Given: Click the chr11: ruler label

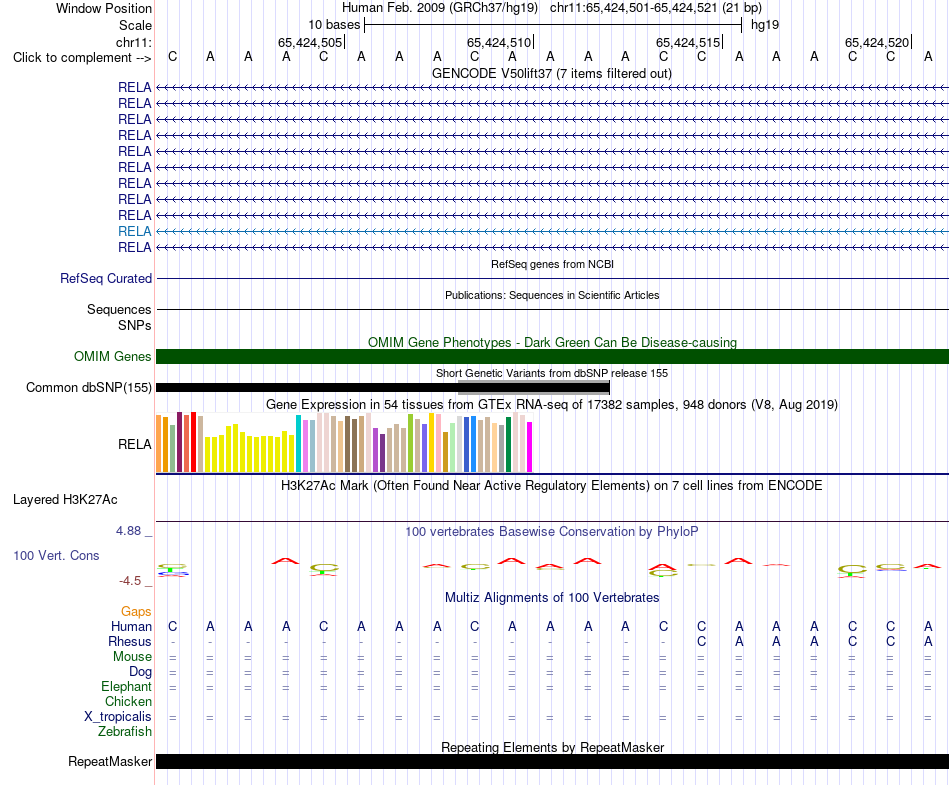Looking at the screenshot, I should 134,42.
